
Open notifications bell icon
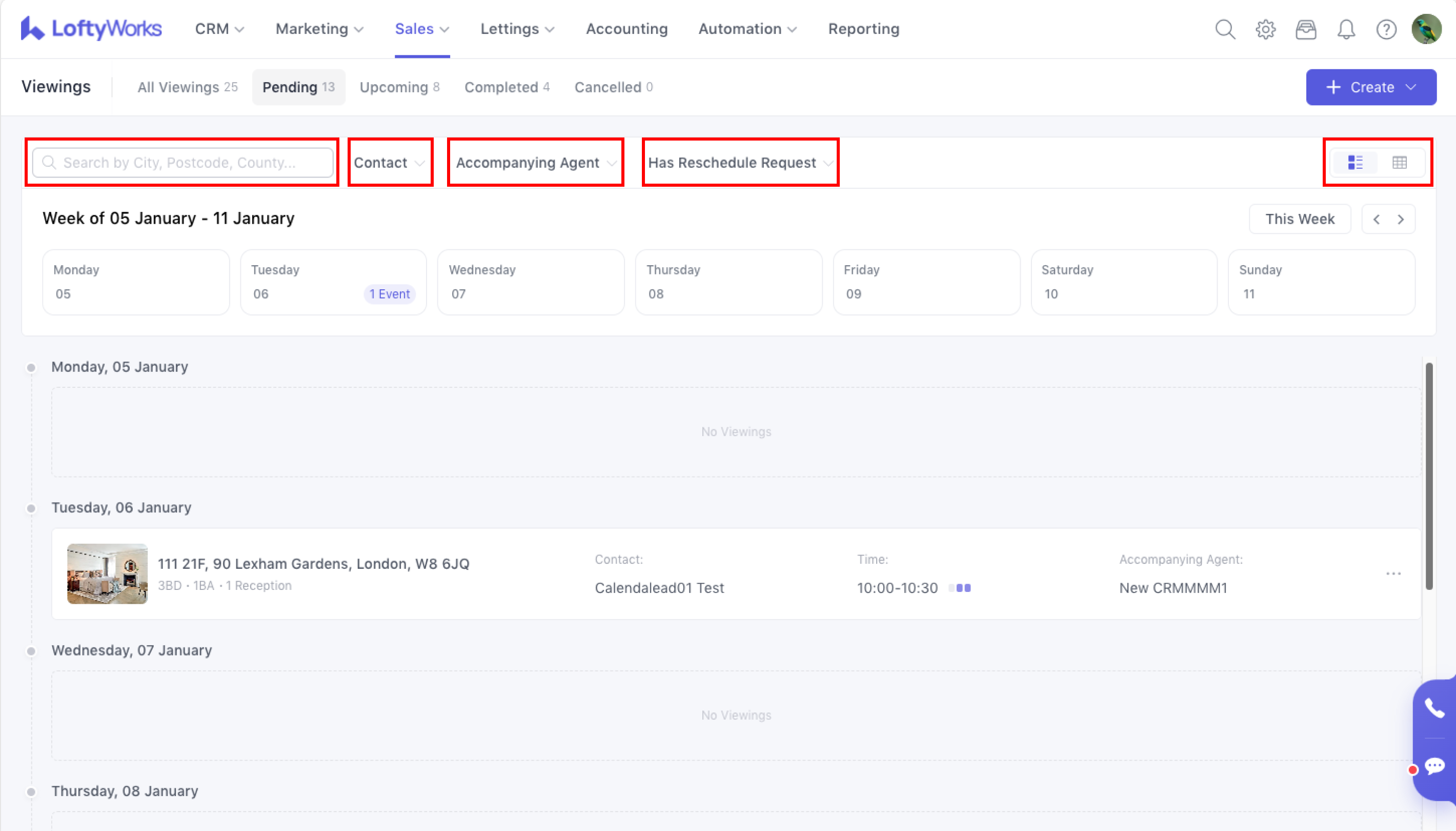(1346, 29)
